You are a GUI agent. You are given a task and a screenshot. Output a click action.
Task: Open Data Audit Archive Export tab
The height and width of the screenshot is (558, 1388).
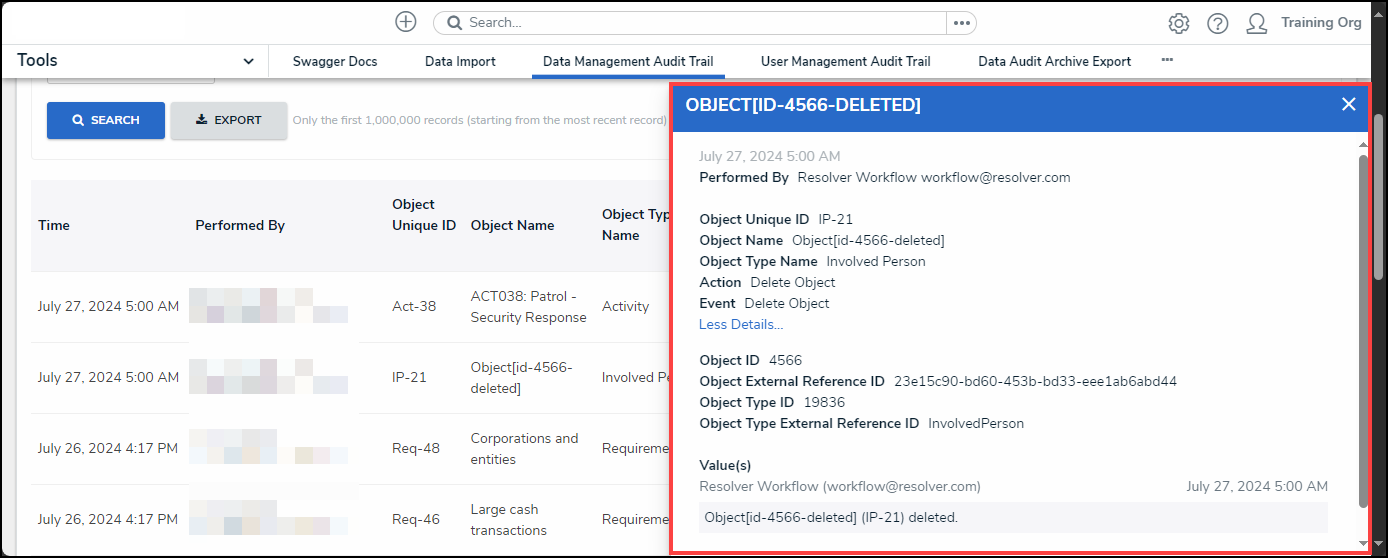[1054, 61]
